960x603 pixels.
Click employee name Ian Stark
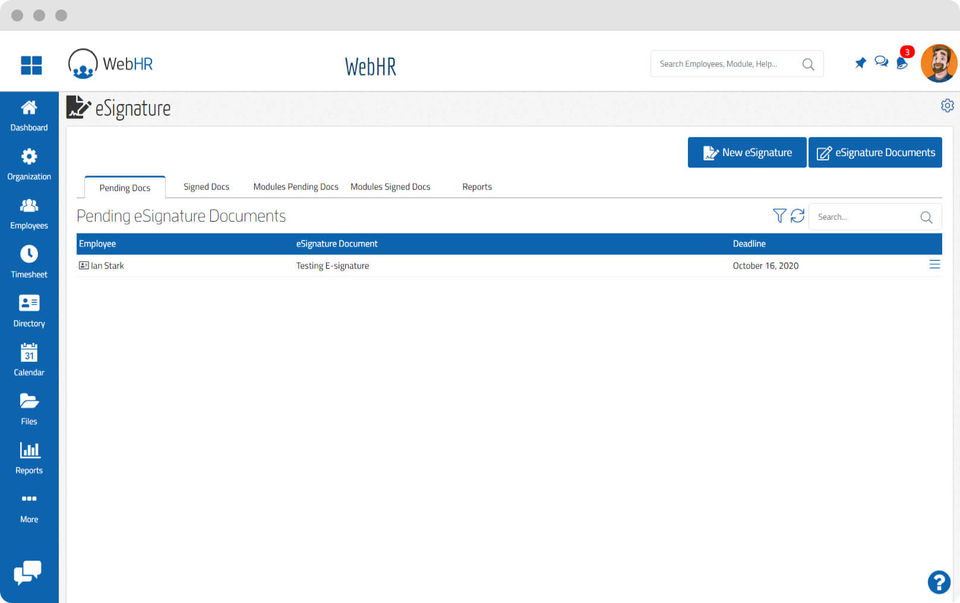[107, 266]
